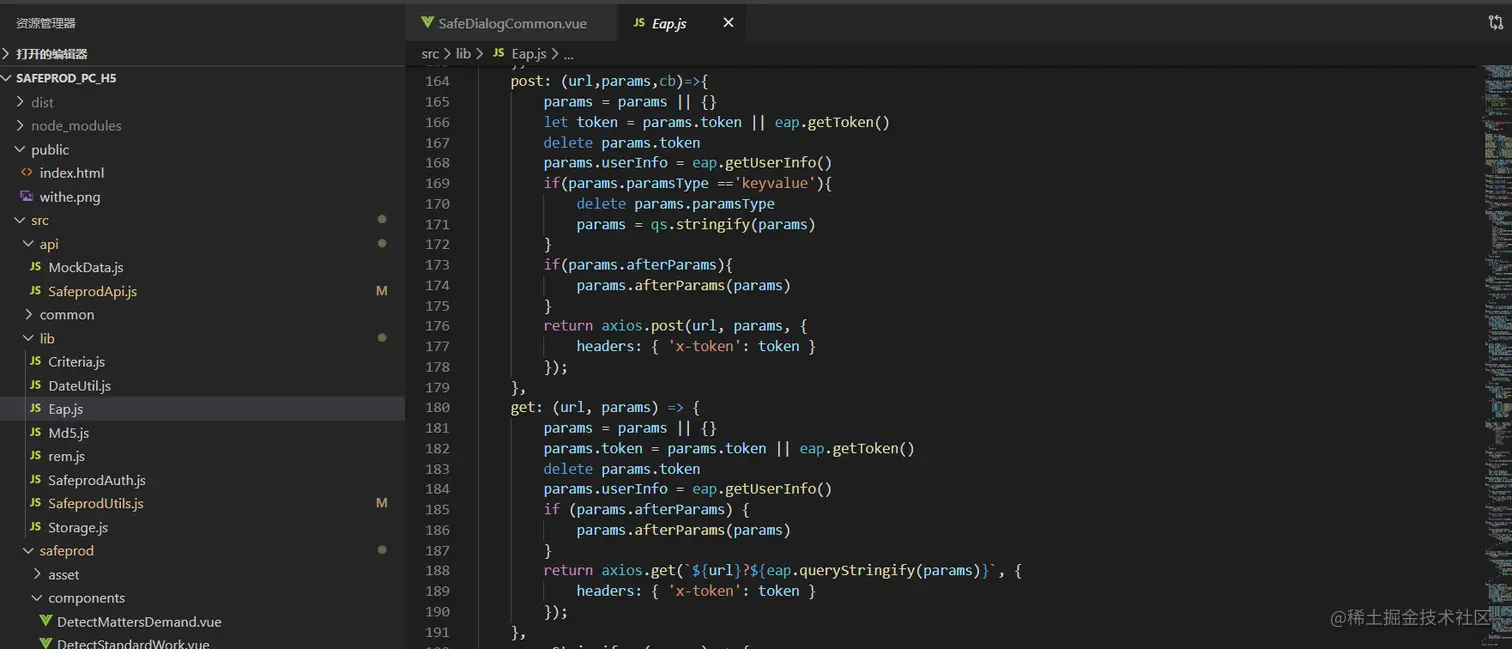The image size is (1512, 649).
Task: Click the M status badge on SafeprodApi.js
Action: (x=381, y=291)
